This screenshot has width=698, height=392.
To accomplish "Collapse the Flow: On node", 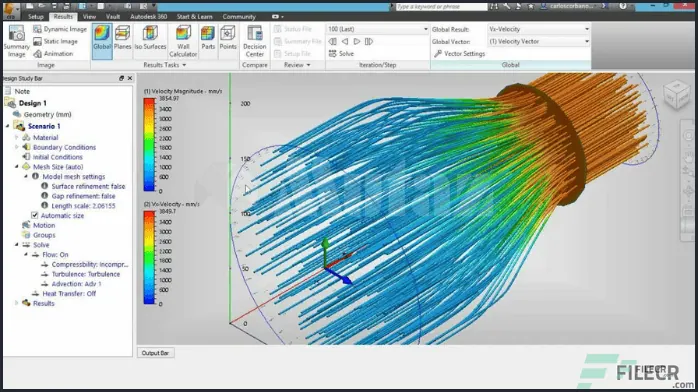I will point(26,255).
